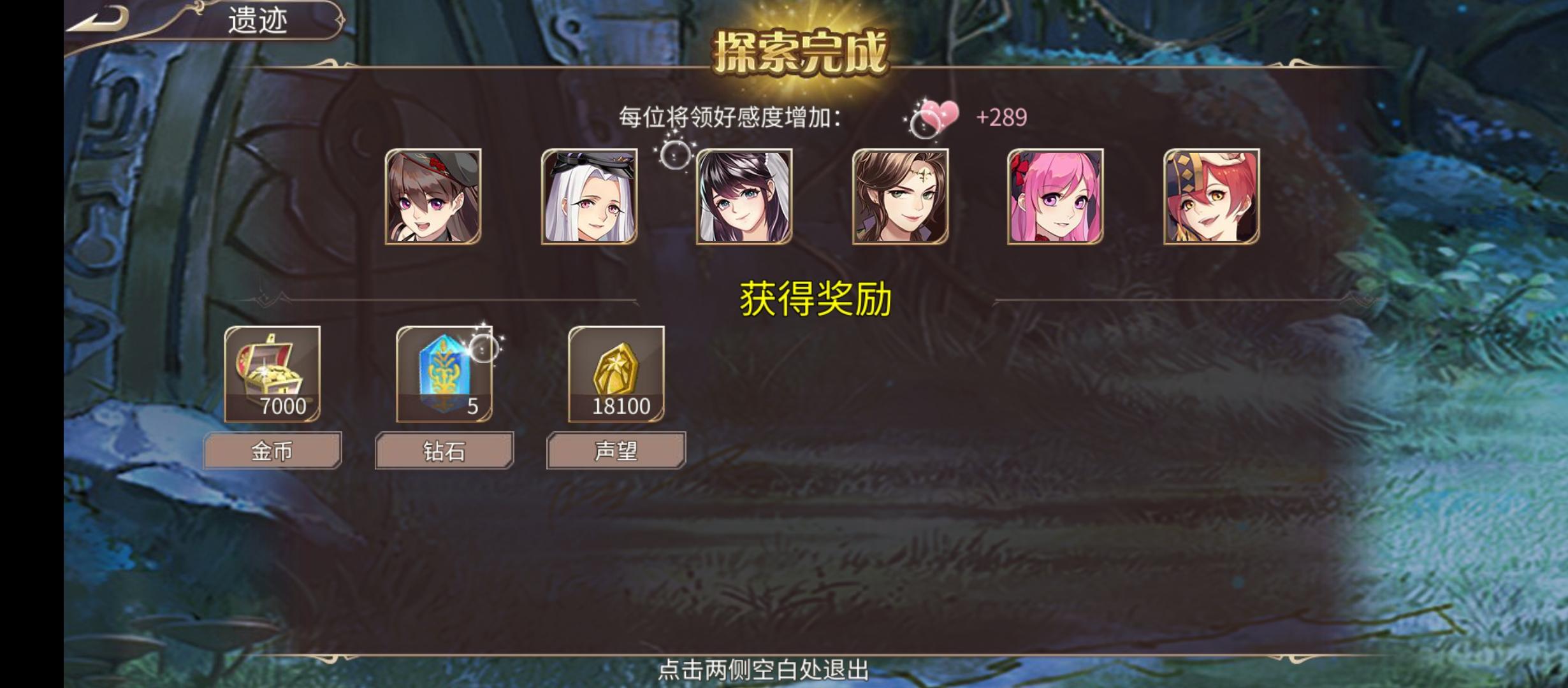Click the 声望 label button
Viewport: 1568px width, 688px height.
coord(616,450)
